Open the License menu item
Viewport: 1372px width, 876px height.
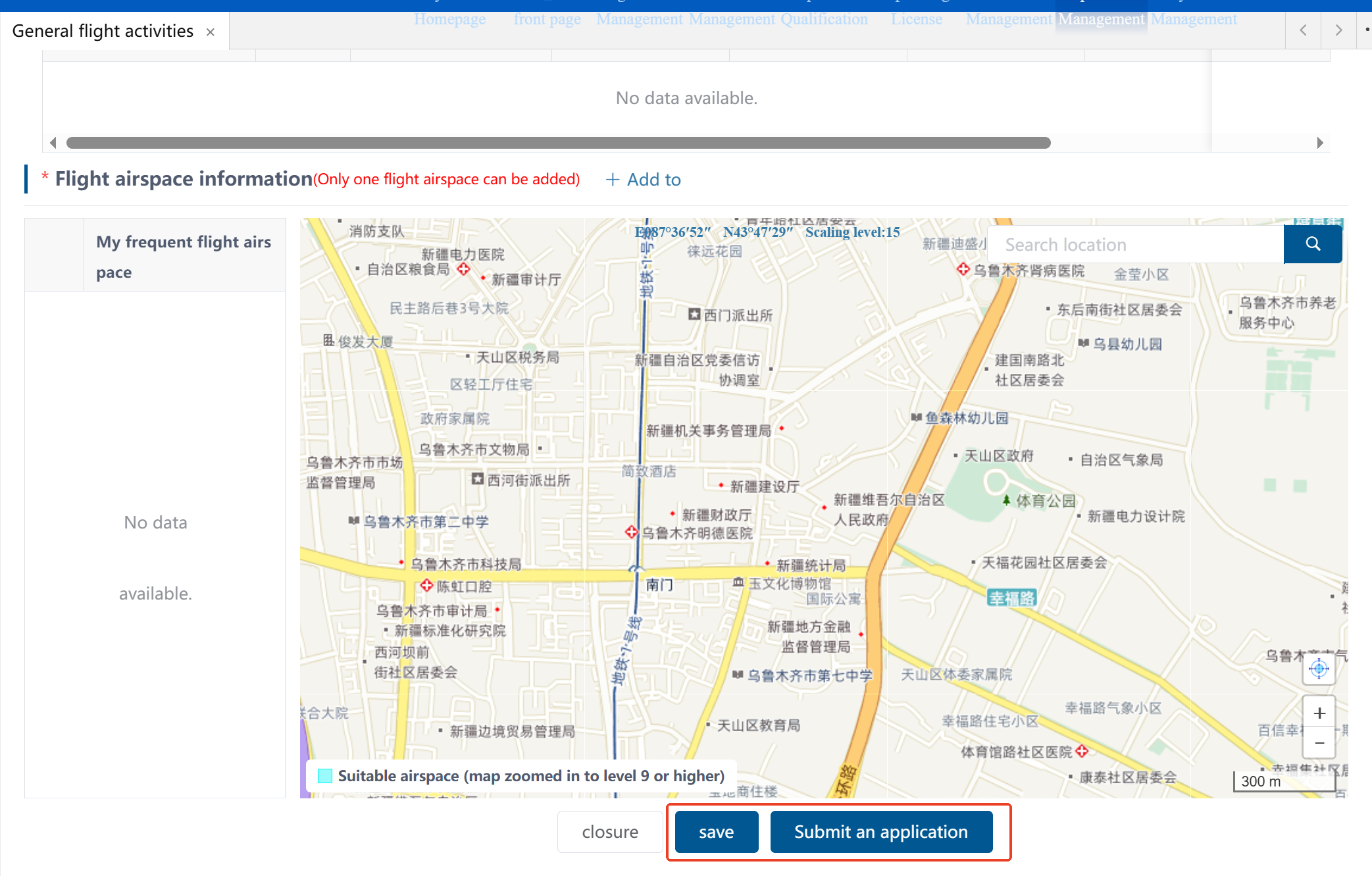pos(917,19)
